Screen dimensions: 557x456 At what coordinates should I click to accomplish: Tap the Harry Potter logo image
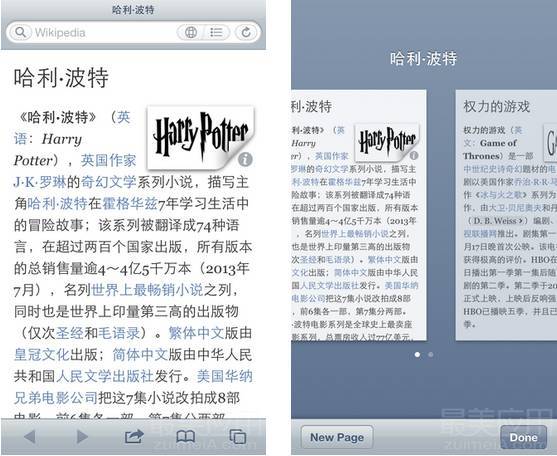[200, 137]
